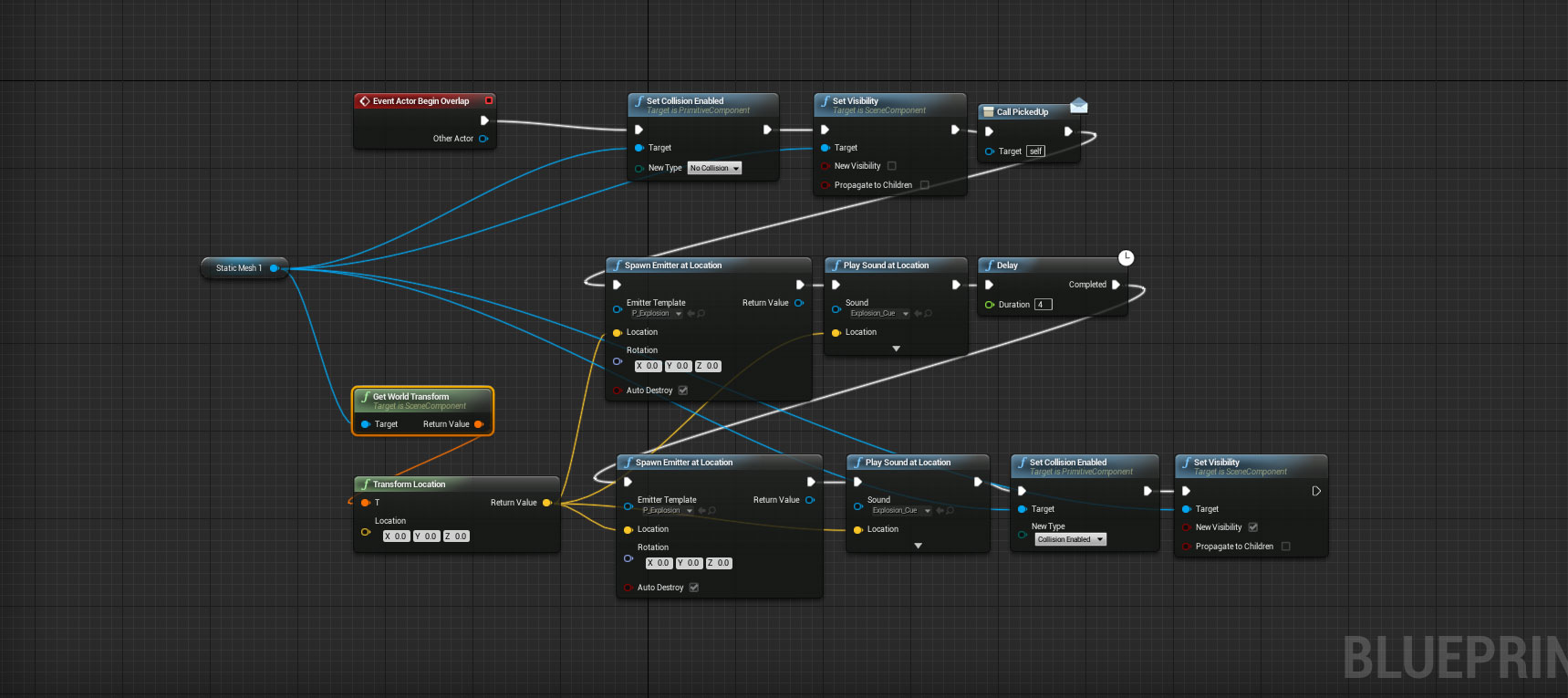This screenshot has width=1568, height=698.
Task: Click exec output pin on Call PickedUp node
Action: pos(1068,131)
